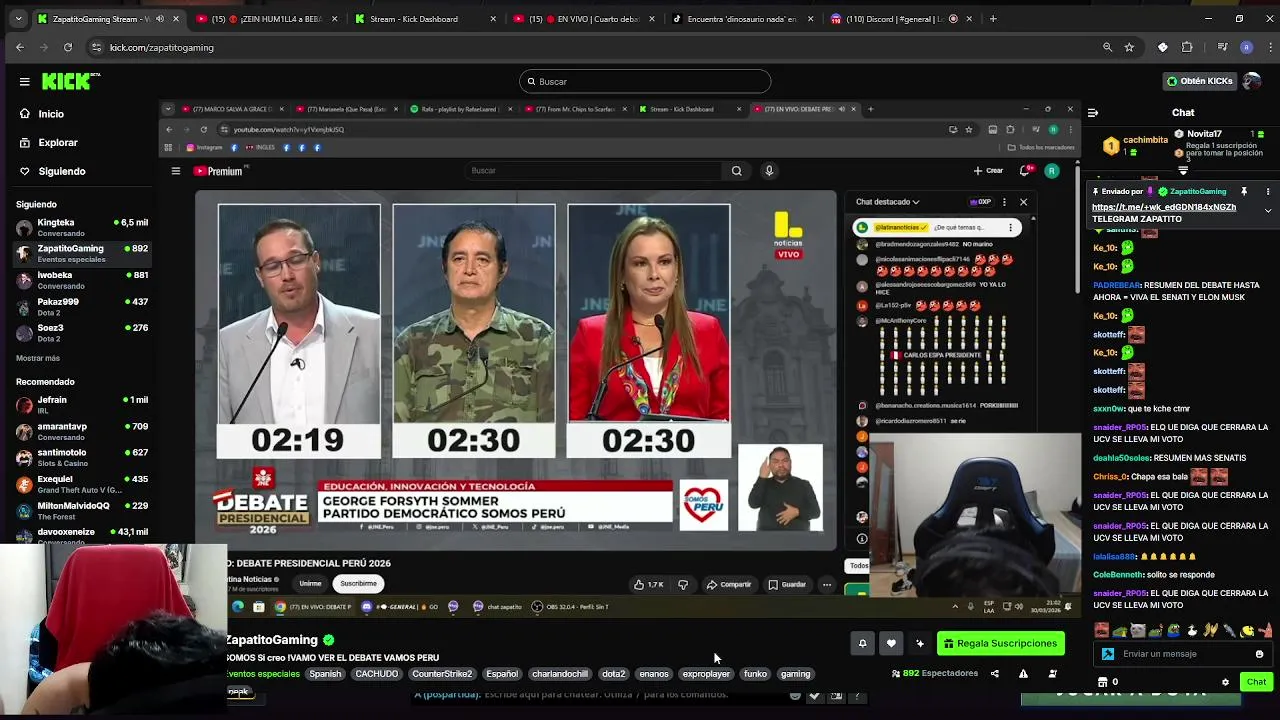1280x720 pixels.
Task: Click the Obtén KICKs button
Action: coord(1199,81)
